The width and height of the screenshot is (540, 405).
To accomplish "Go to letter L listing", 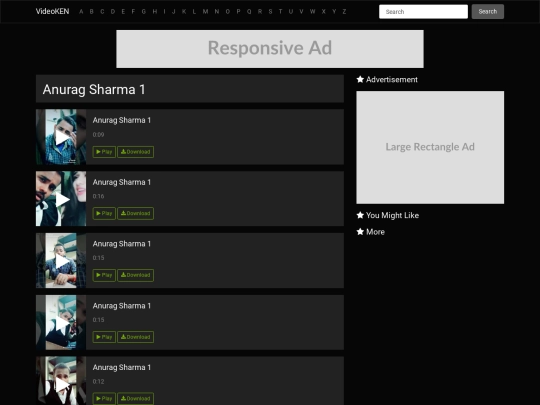I will tap(194, 12).
